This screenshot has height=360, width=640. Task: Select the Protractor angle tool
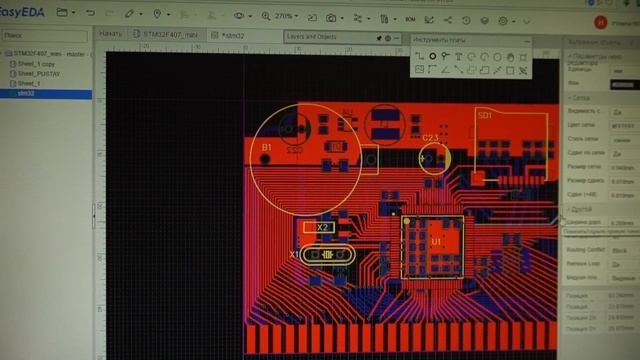(x=445, y=70)
